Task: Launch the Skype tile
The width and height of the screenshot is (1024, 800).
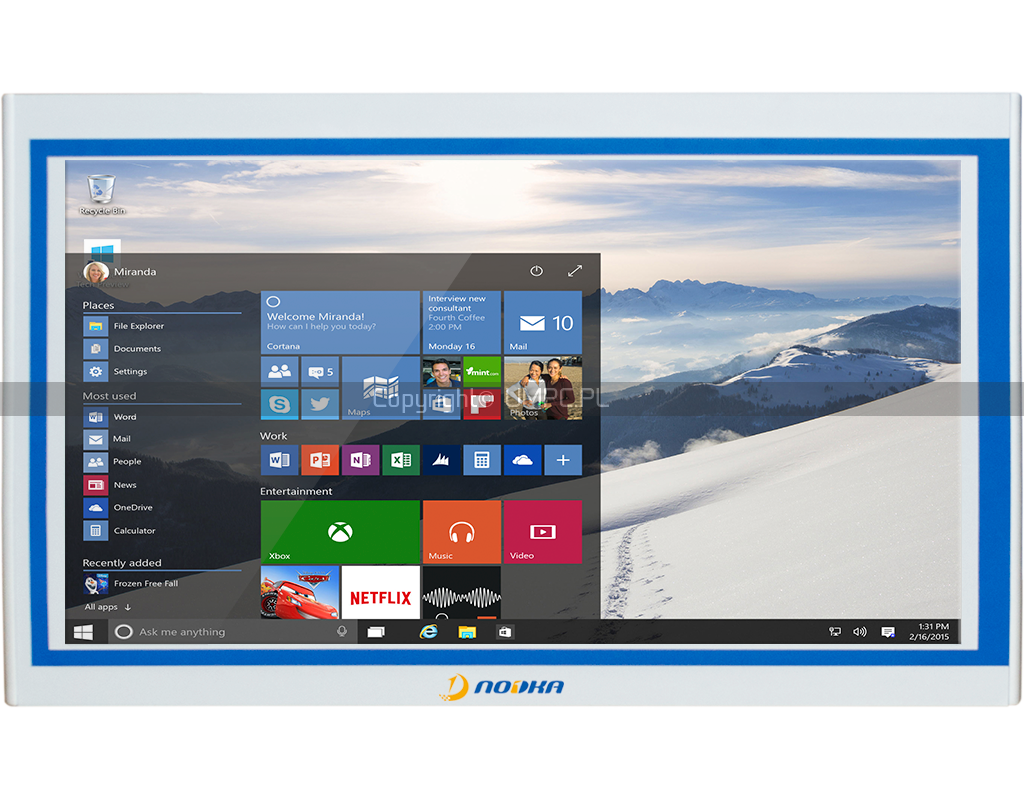Action: (x=280, y=404)
